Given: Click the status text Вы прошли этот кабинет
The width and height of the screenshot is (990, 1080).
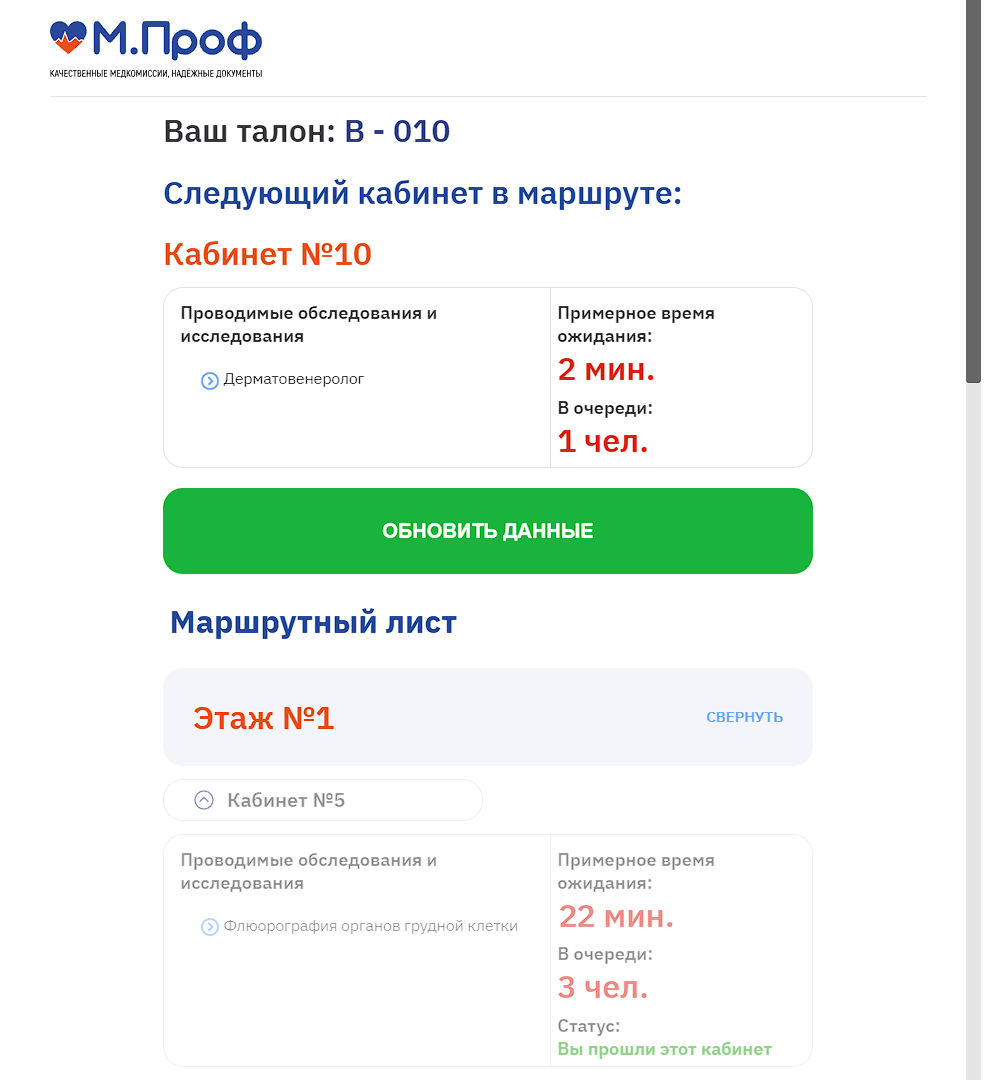Looking at the screenshot, I should point(665,1049).
